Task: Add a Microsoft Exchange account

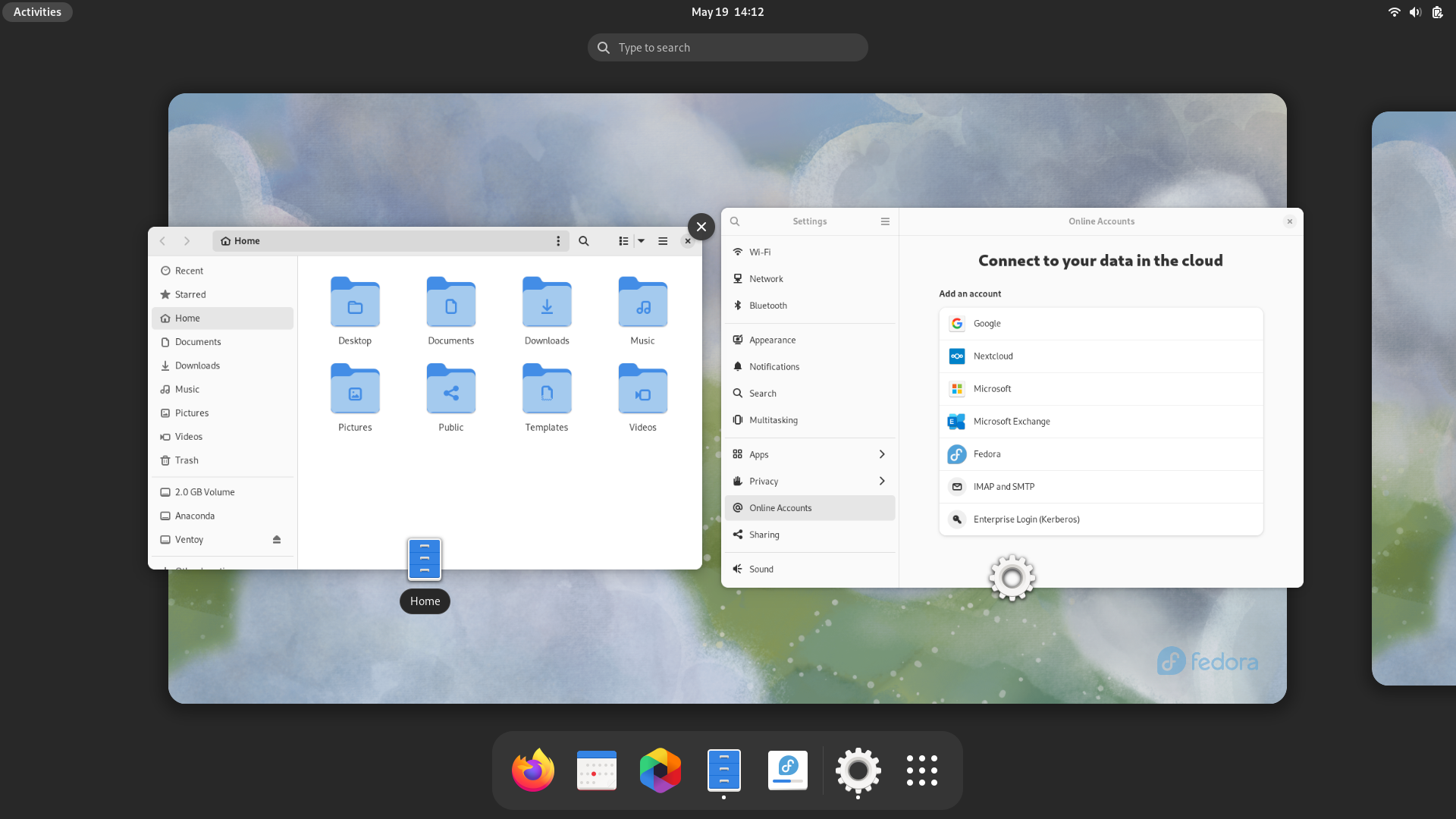Action: (x=1101, y=422)
